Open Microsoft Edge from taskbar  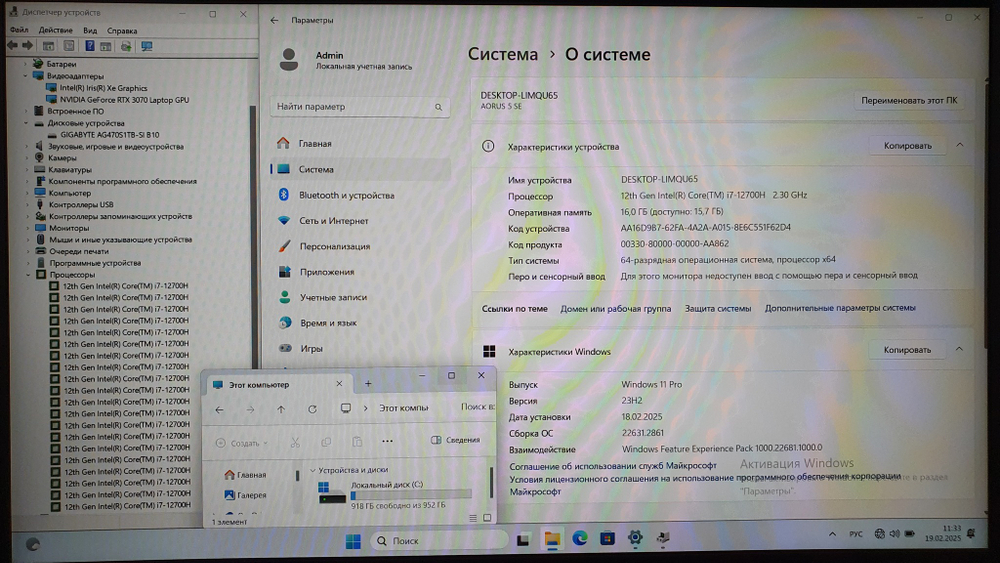[x=580, y=539]
